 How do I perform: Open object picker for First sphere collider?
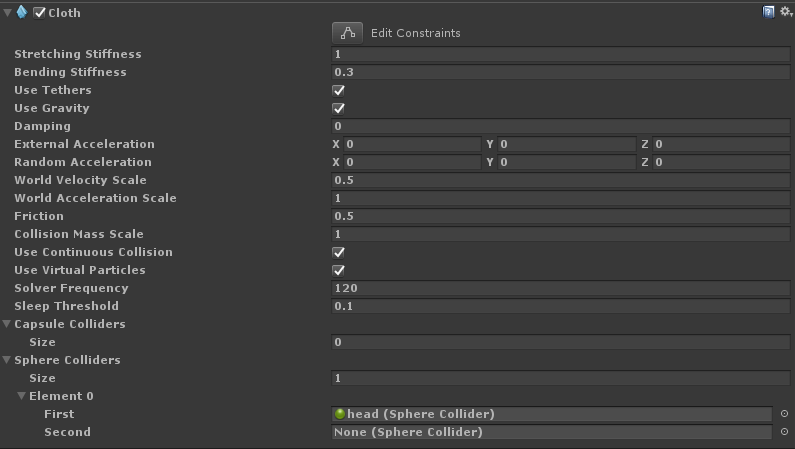pos(784,414)
